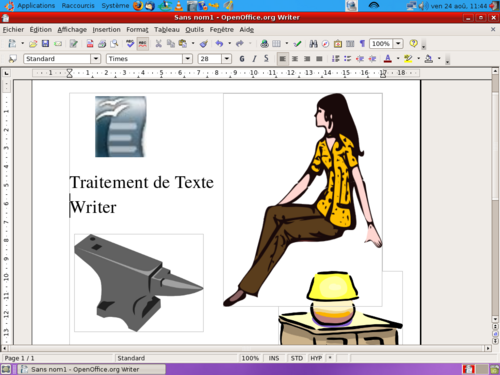Image resolution: width=500 pixels, height=375 pixels.
Task: Open OpenOffice Help question icon
Action: (414, 43)
